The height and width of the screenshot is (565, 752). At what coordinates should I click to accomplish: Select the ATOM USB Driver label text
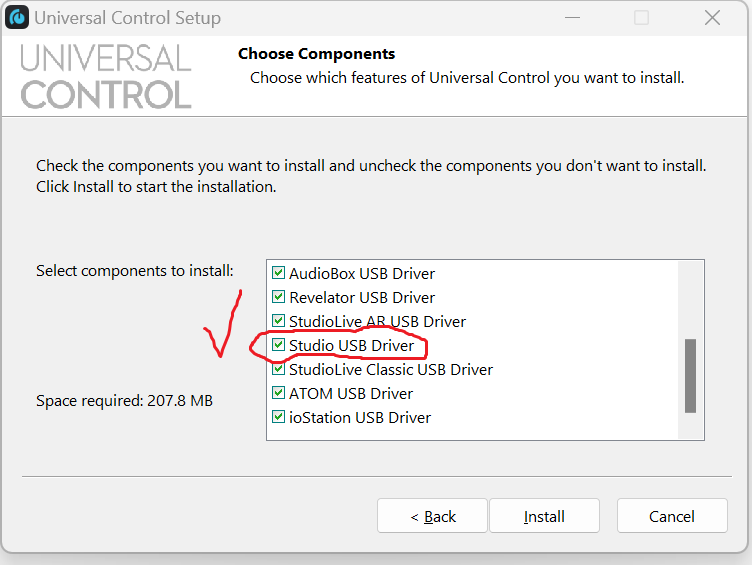pyautogui.click(x=351, y=393)
